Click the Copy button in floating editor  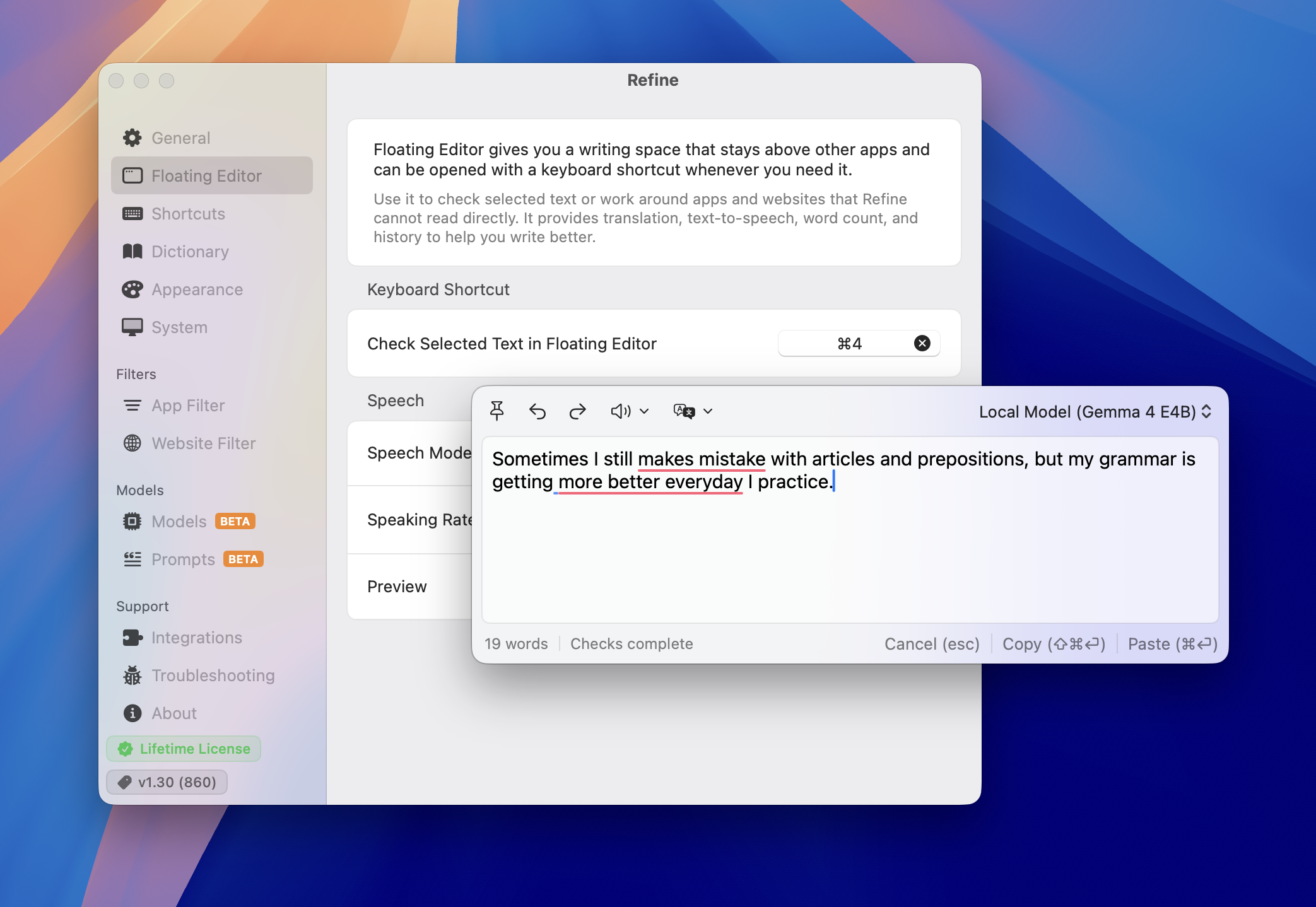[x=1054, y=644]
